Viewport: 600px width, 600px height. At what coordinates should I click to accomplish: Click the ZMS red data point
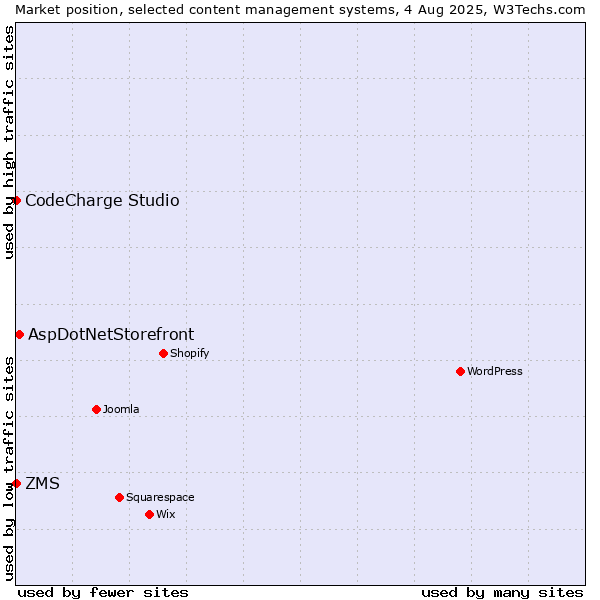click(16, 484)
